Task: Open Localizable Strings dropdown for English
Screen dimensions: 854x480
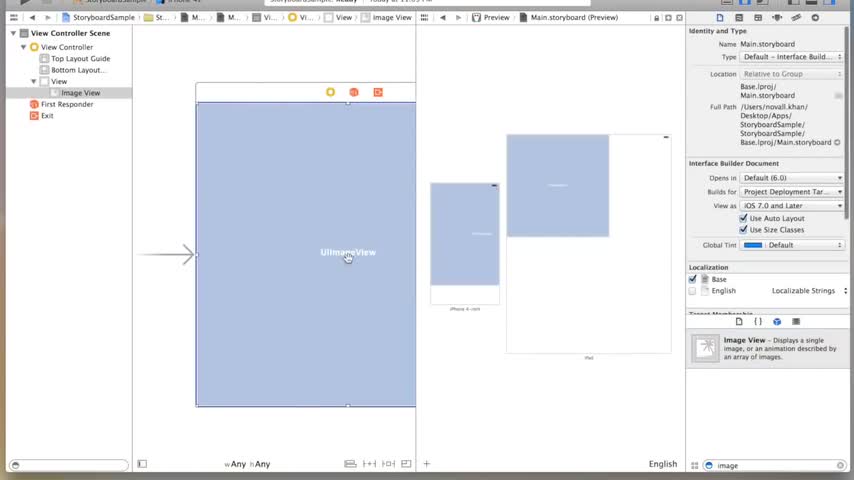Action: click(809, 290)
